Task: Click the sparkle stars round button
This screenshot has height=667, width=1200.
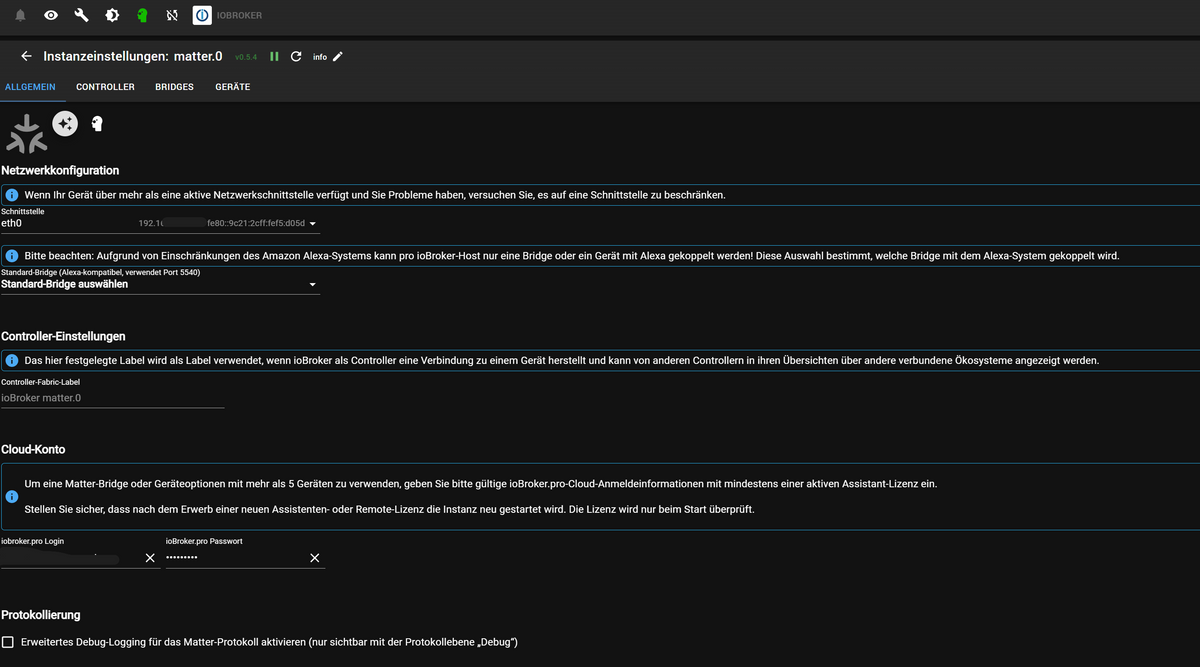Action: pyautogui.click(x=65, y=124)
